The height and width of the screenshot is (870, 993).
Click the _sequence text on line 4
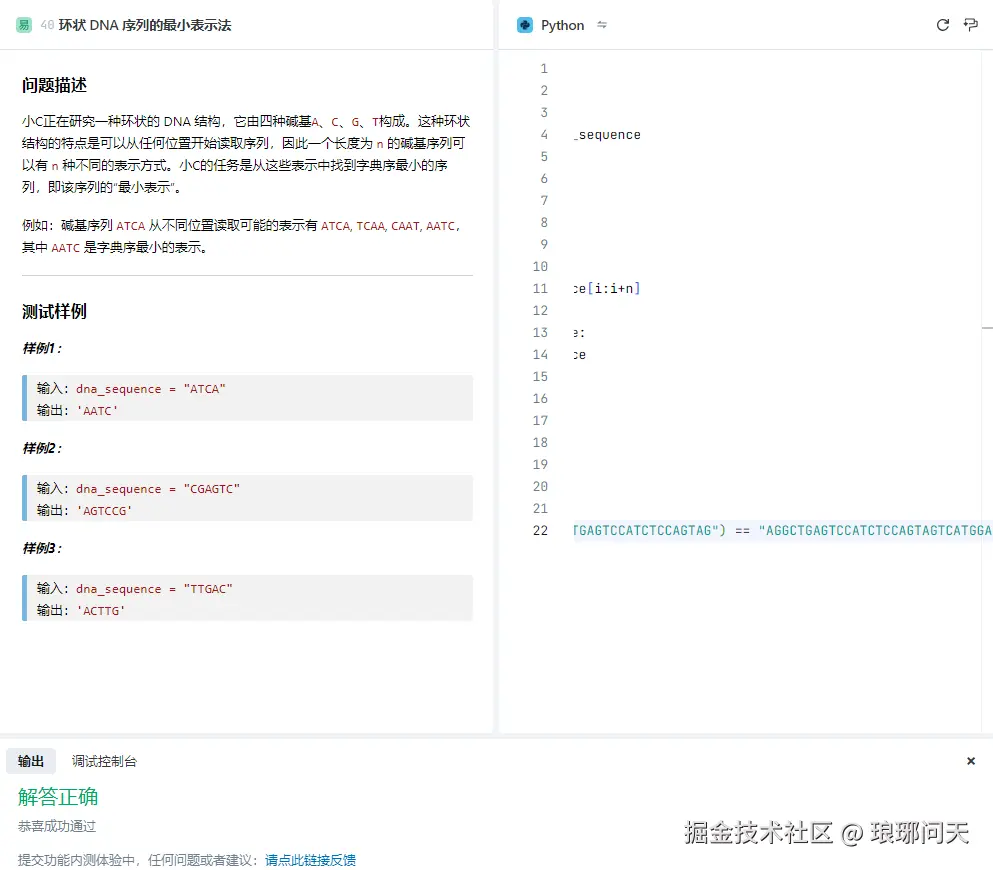pos(606,134)
